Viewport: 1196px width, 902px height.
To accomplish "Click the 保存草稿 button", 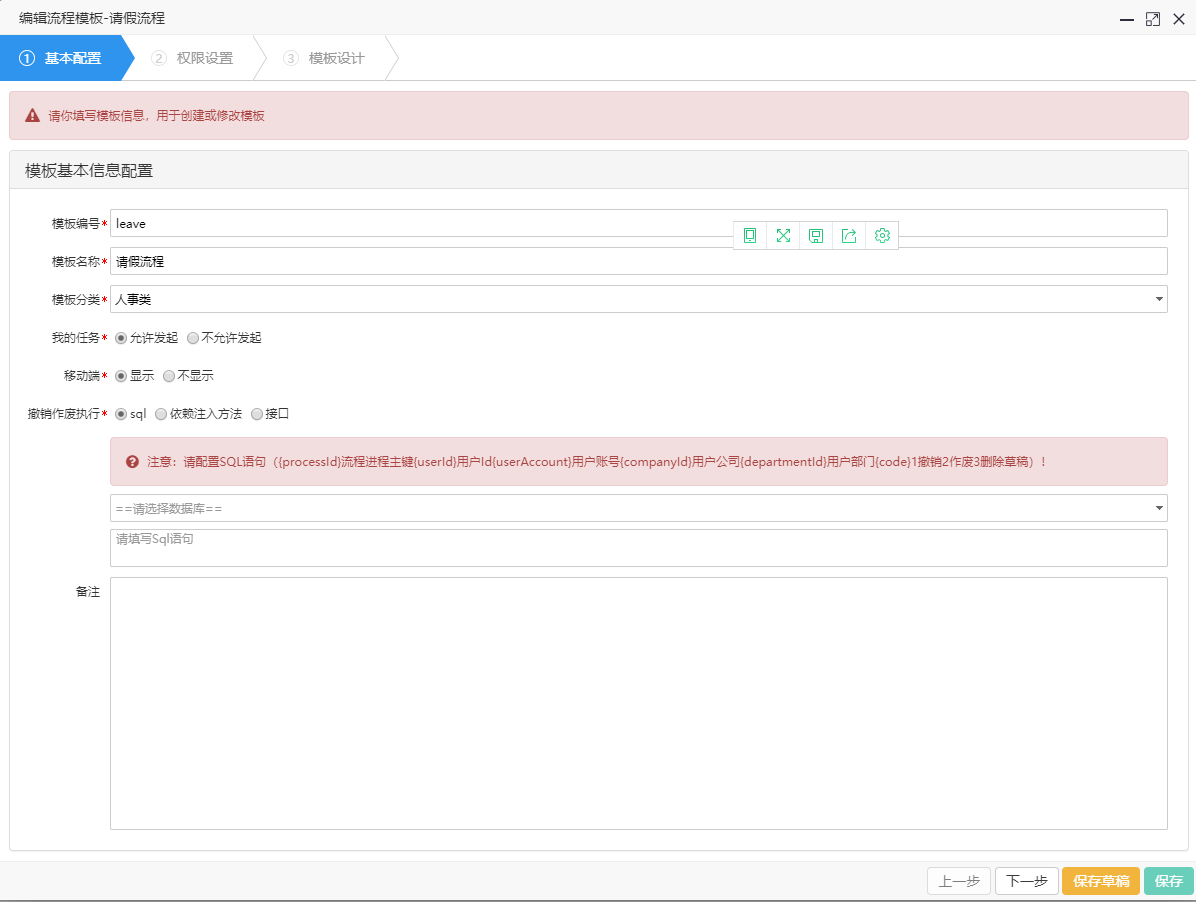I will point(1101,881).
